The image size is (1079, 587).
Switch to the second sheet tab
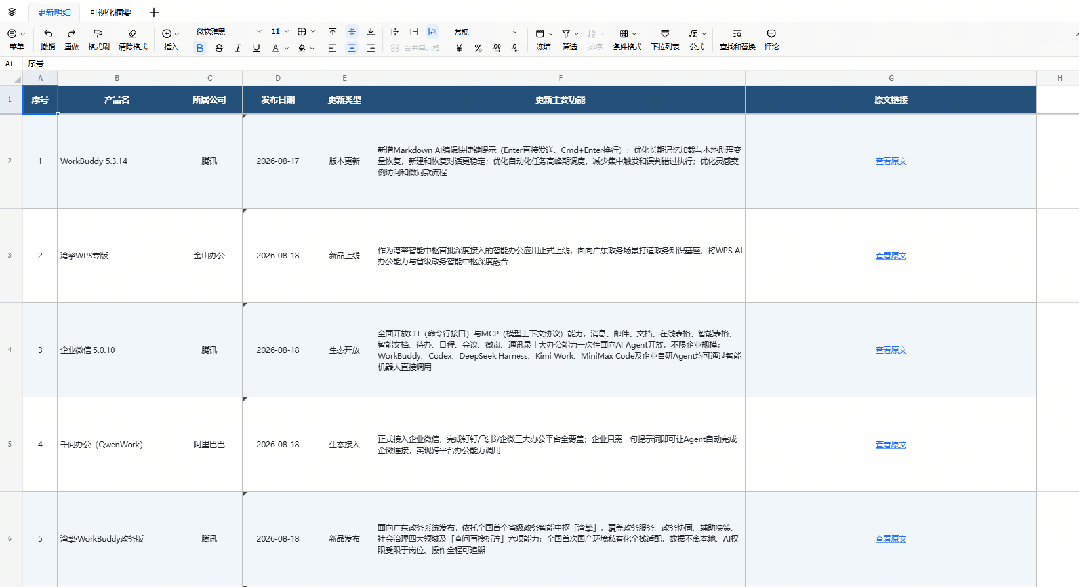click(x=111, y=12)
